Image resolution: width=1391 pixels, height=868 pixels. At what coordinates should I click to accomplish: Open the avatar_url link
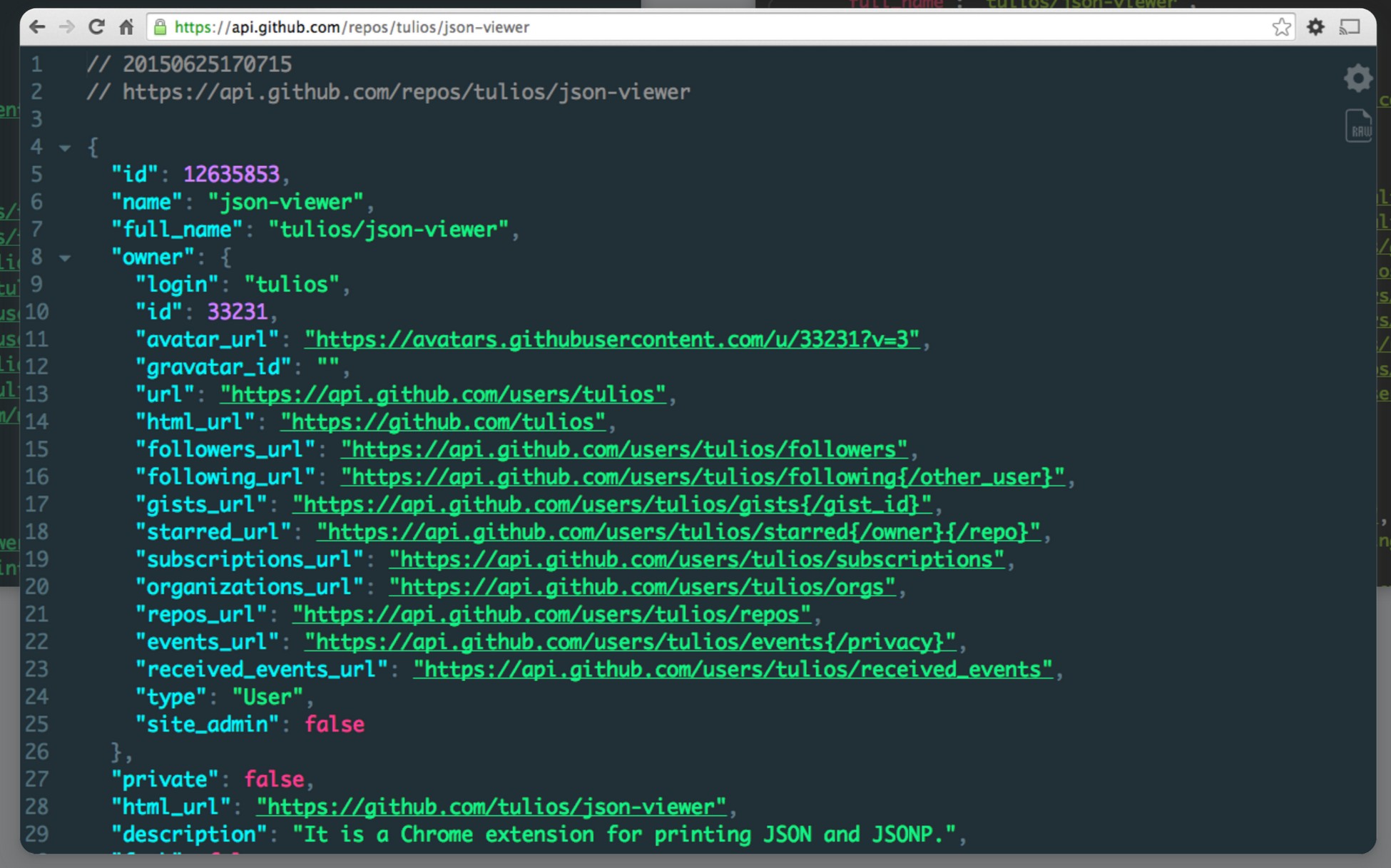coord(612,339)
